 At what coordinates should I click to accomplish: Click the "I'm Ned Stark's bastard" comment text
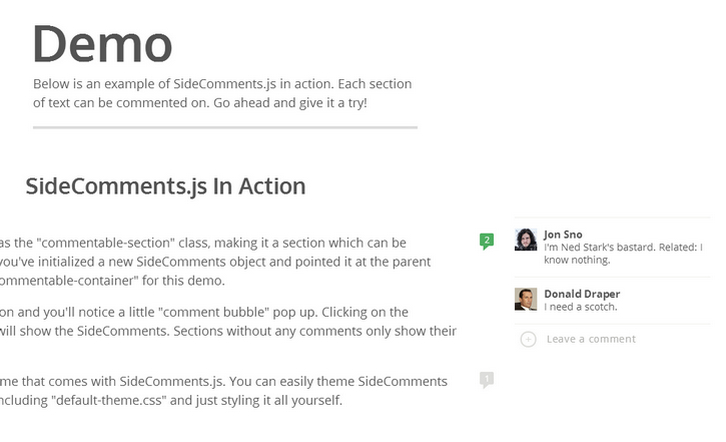pos(600,247)
